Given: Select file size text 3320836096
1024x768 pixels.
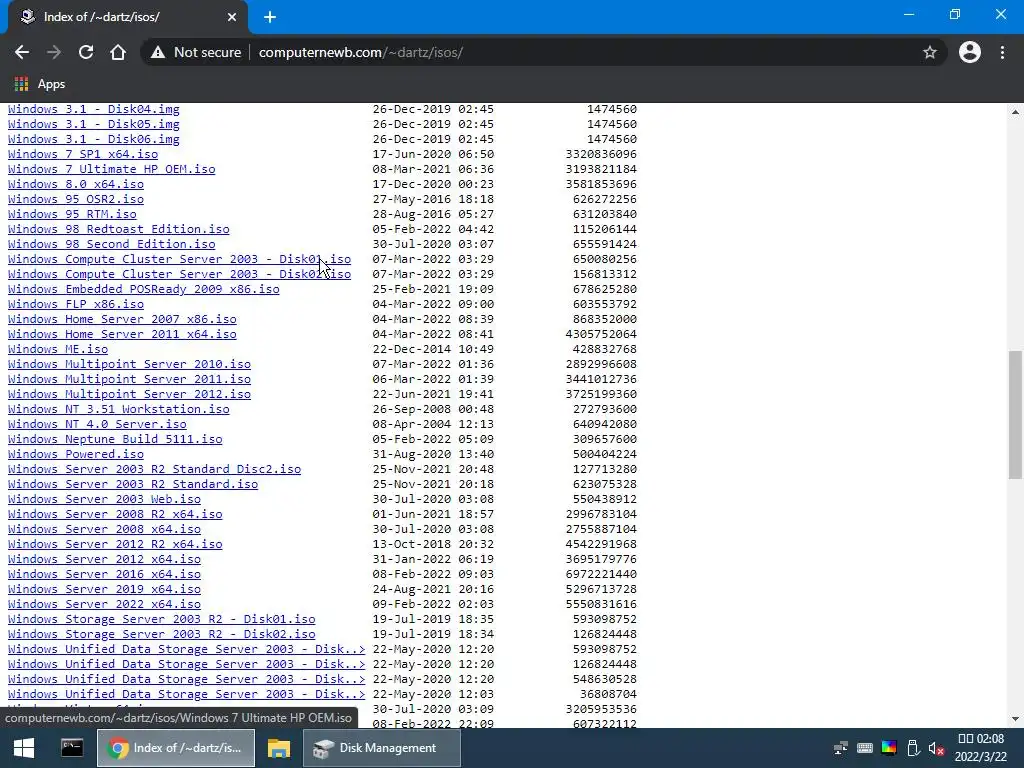Looking at the screenshot, I should (x=601, y=154).
